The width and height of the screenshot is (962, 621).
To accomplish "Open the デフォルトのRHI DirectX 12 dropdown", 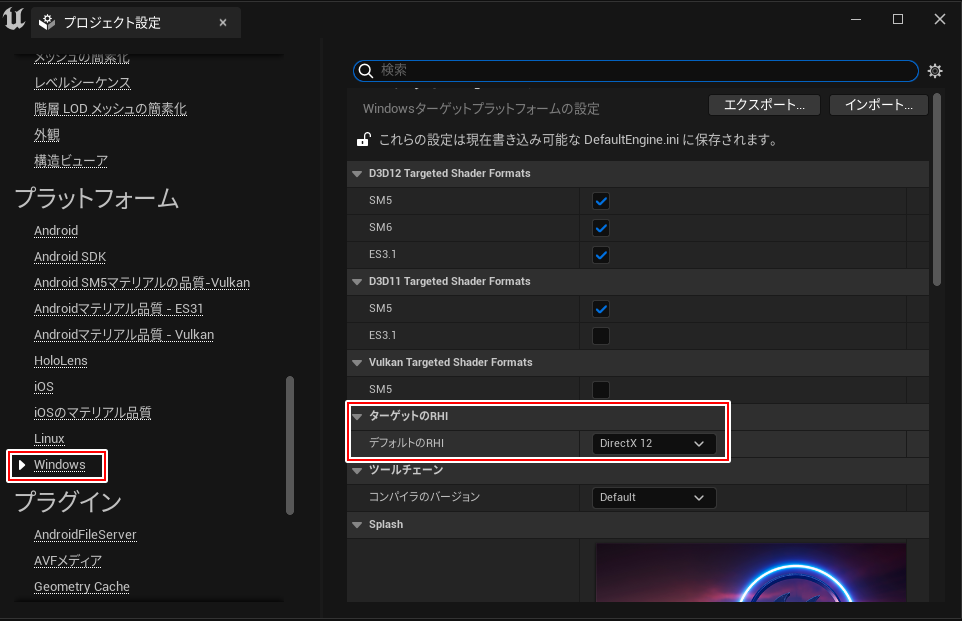I will [652, 443].
